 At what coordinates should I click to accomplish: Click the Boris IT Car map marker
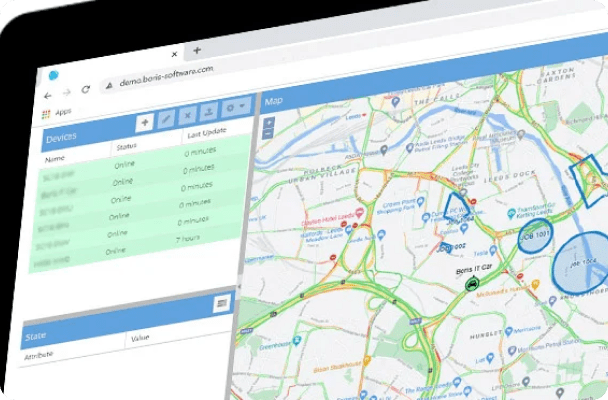tap(470, 283)
